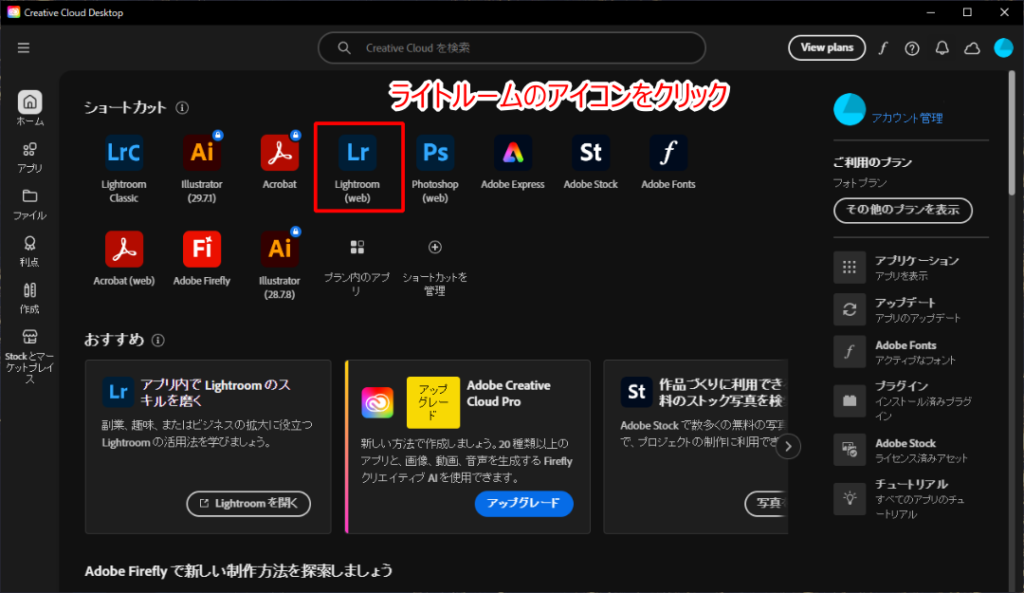Click the その他のプランを表示 button

pyautogui.click(x=903, y=210)
